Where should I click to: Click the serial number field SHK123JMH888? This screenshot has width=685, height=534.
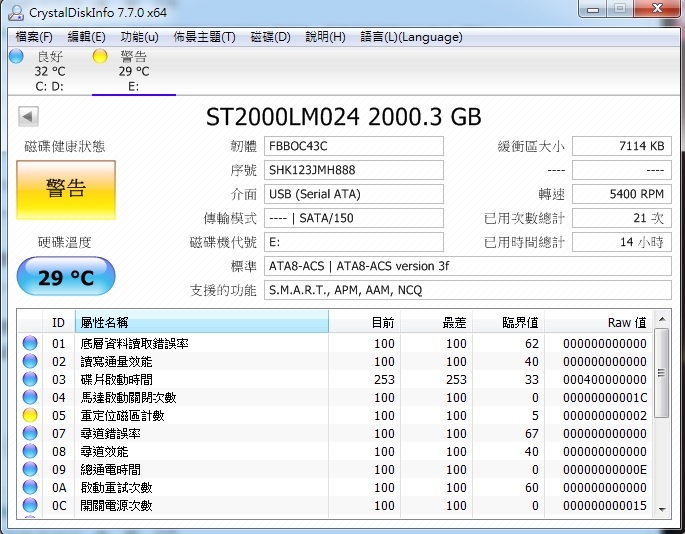[x=354, y=170]
